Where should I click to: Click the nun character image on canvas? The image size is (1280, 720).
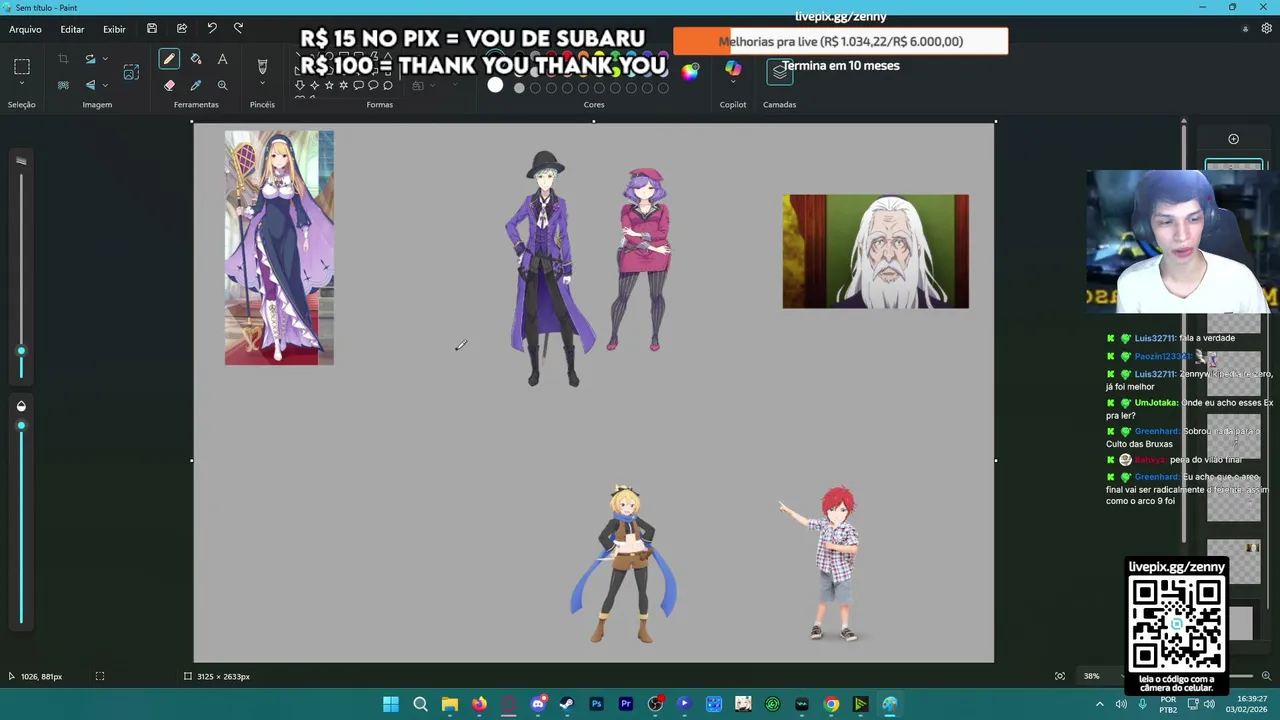pyautogui.click(x=279, y=247)
